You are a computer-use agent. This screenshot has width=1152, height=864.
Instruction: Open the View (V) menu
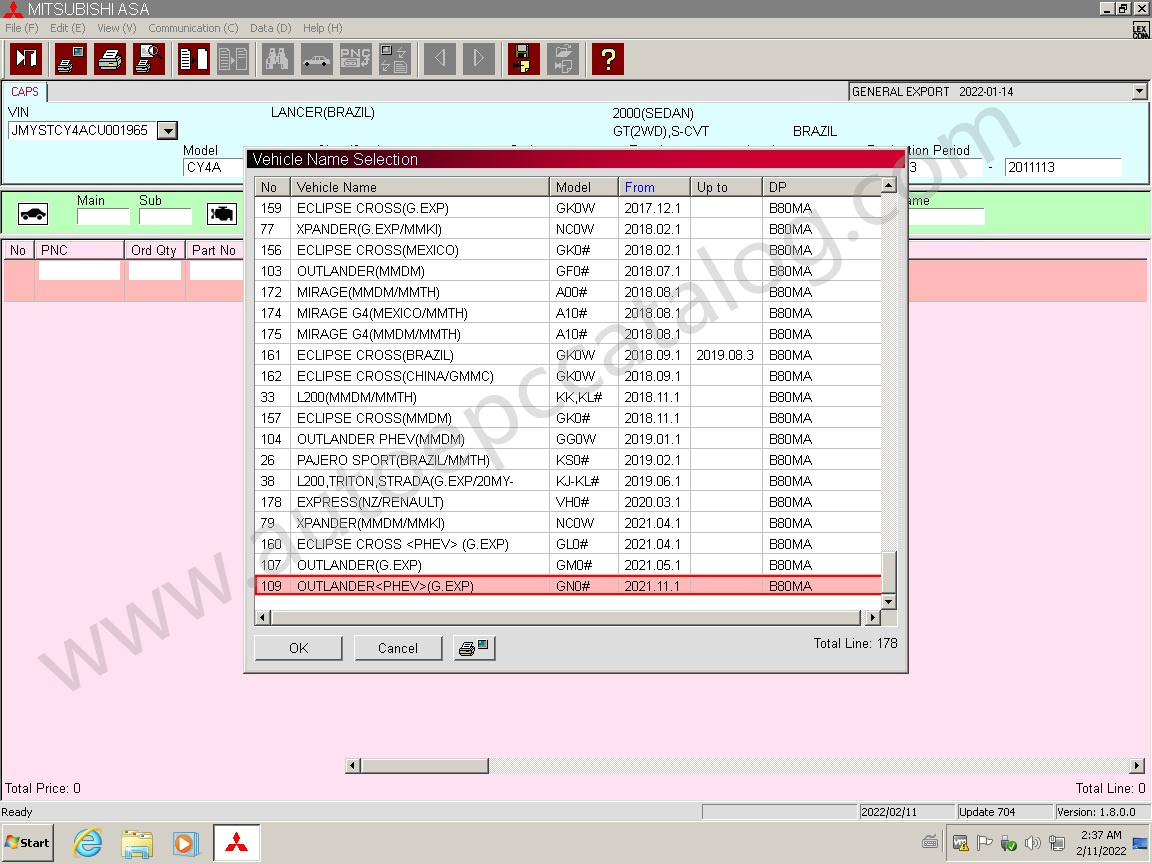[117, 28]
